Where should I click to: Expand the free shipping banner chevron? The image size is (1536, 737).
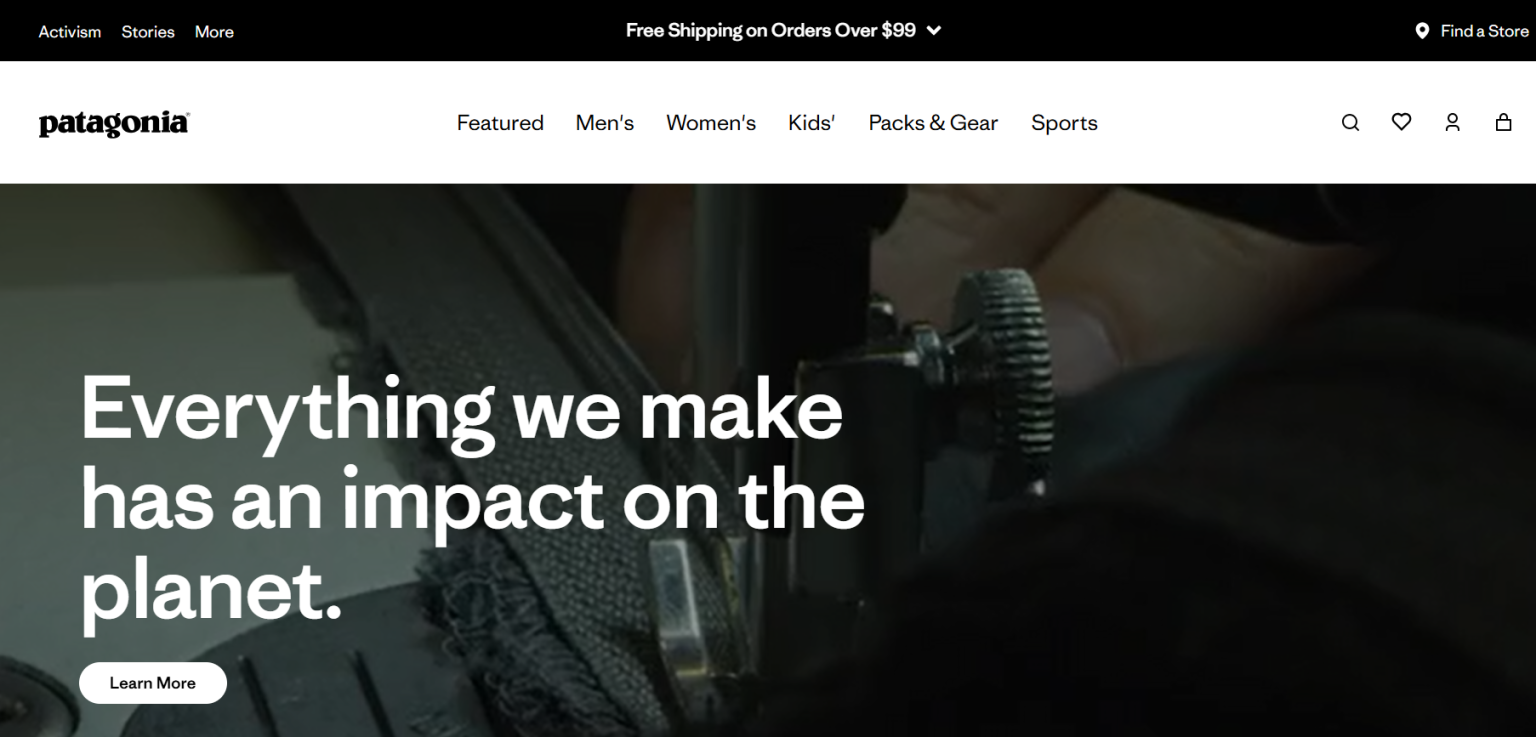[934, 31]
